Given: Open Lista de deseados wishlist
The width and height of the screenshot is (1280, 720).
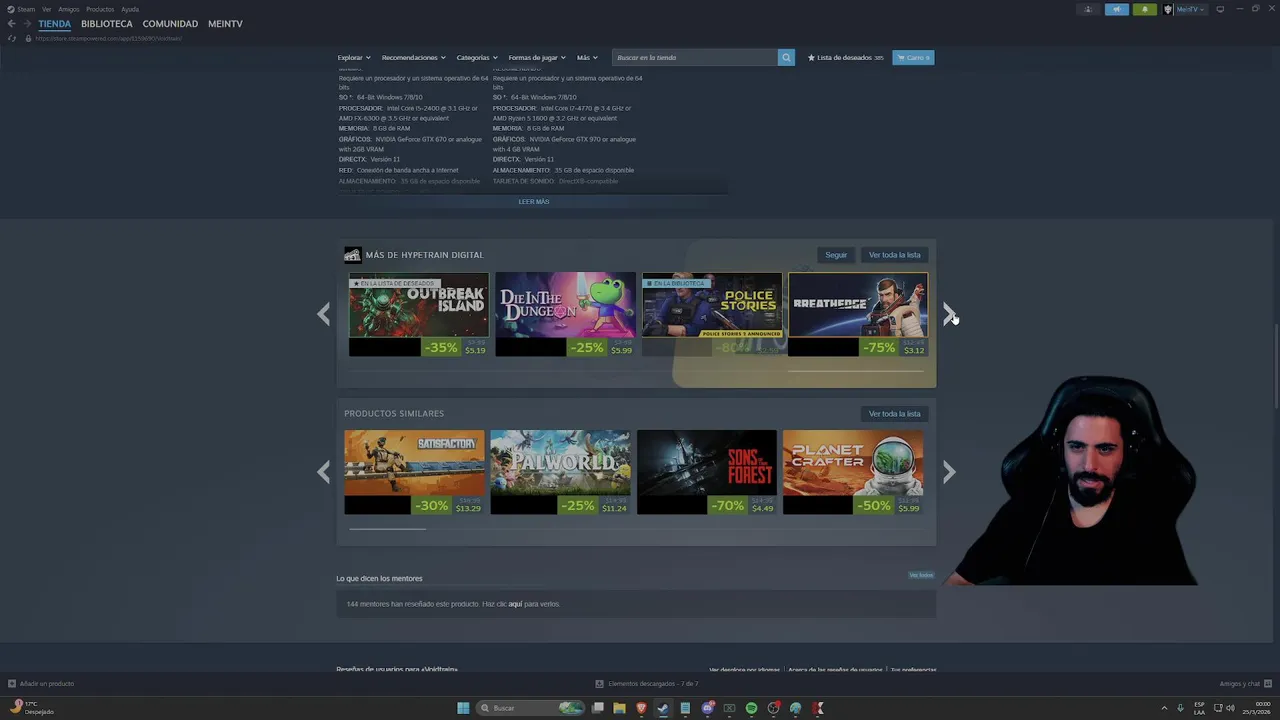Looking at the screenshot, I should coord(846,57).
